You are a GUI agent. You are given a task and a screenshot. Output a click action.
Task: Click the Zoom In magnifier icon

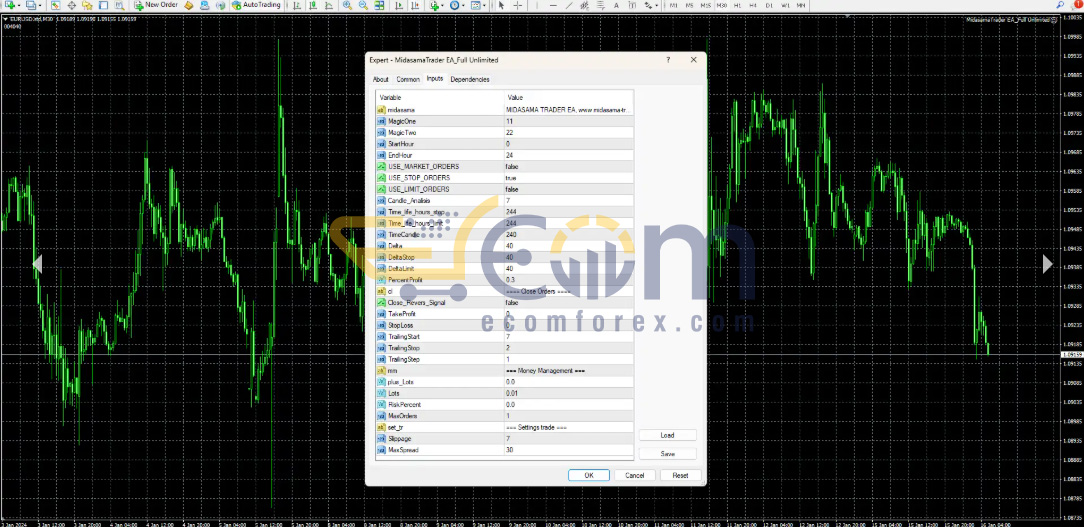click(347, 5)
